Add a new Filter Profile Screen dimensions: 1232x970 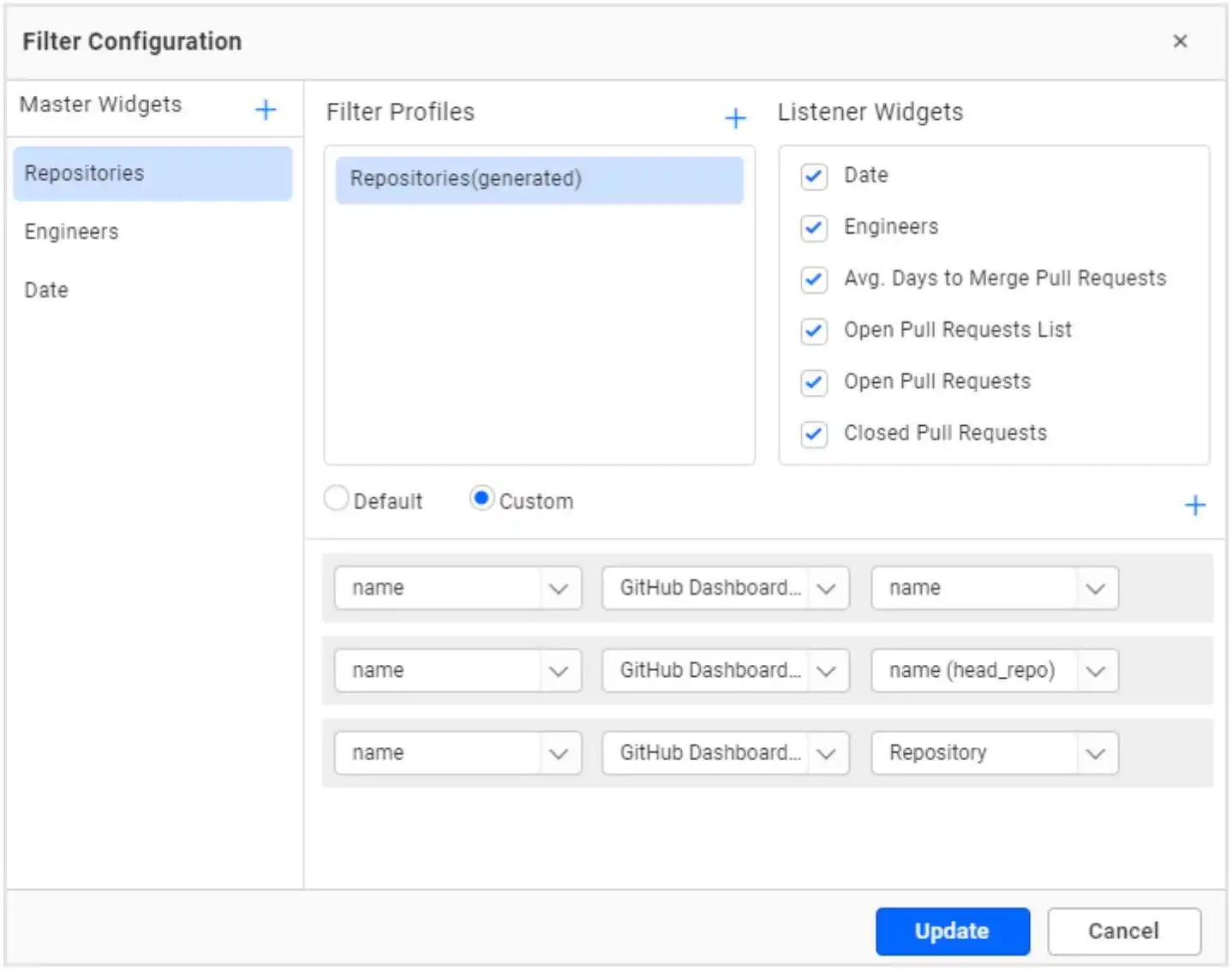(x=736, y=117)
